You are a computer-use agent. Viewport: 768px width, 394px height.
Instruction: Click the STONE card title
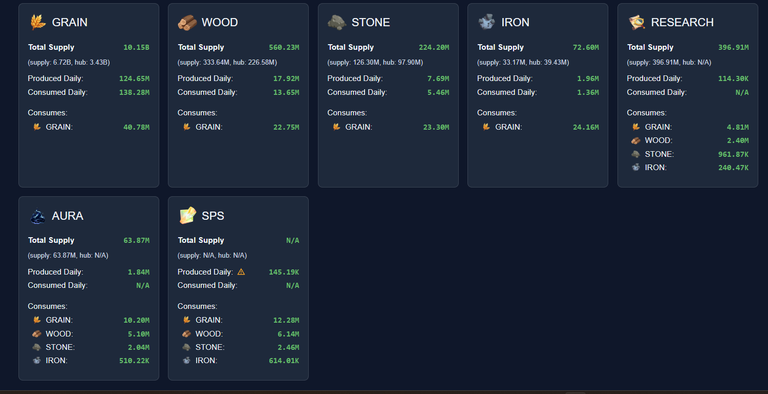(x=371, y=22)
